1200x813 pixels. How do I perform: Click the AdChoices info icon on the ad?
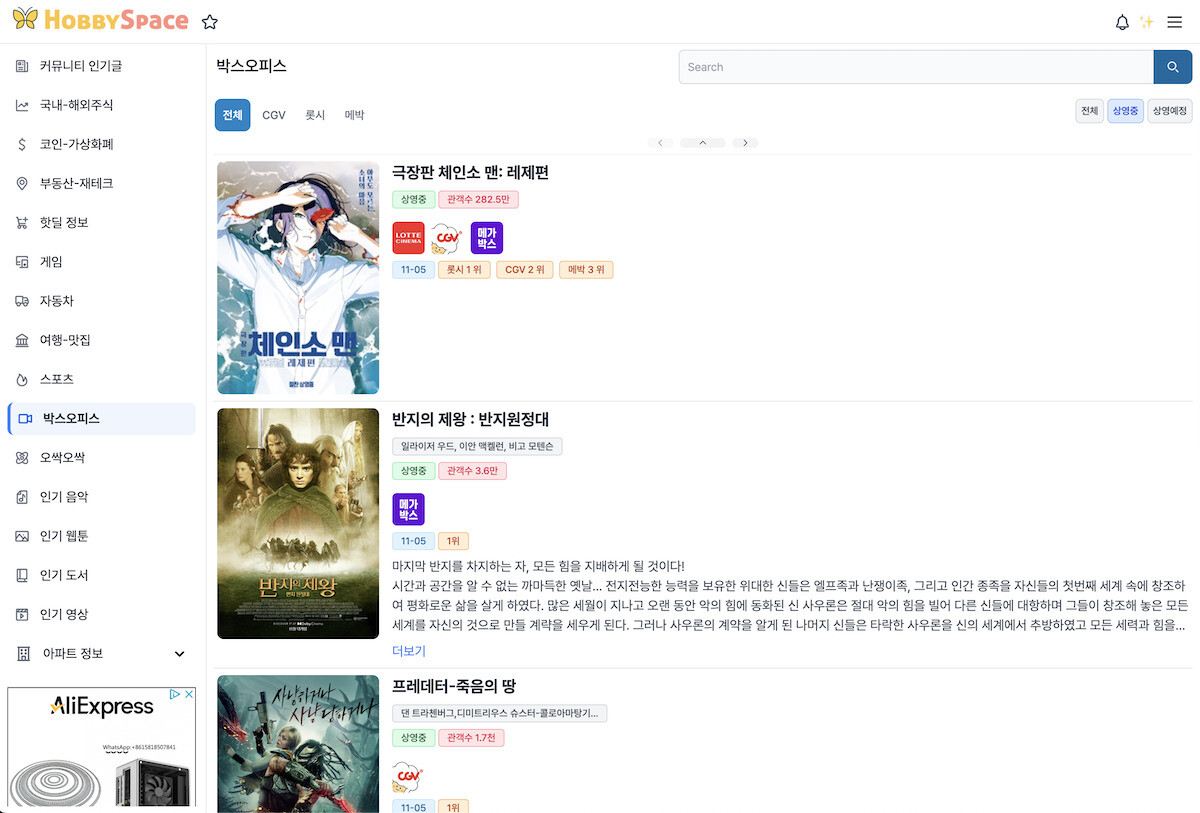pos(174,694)
